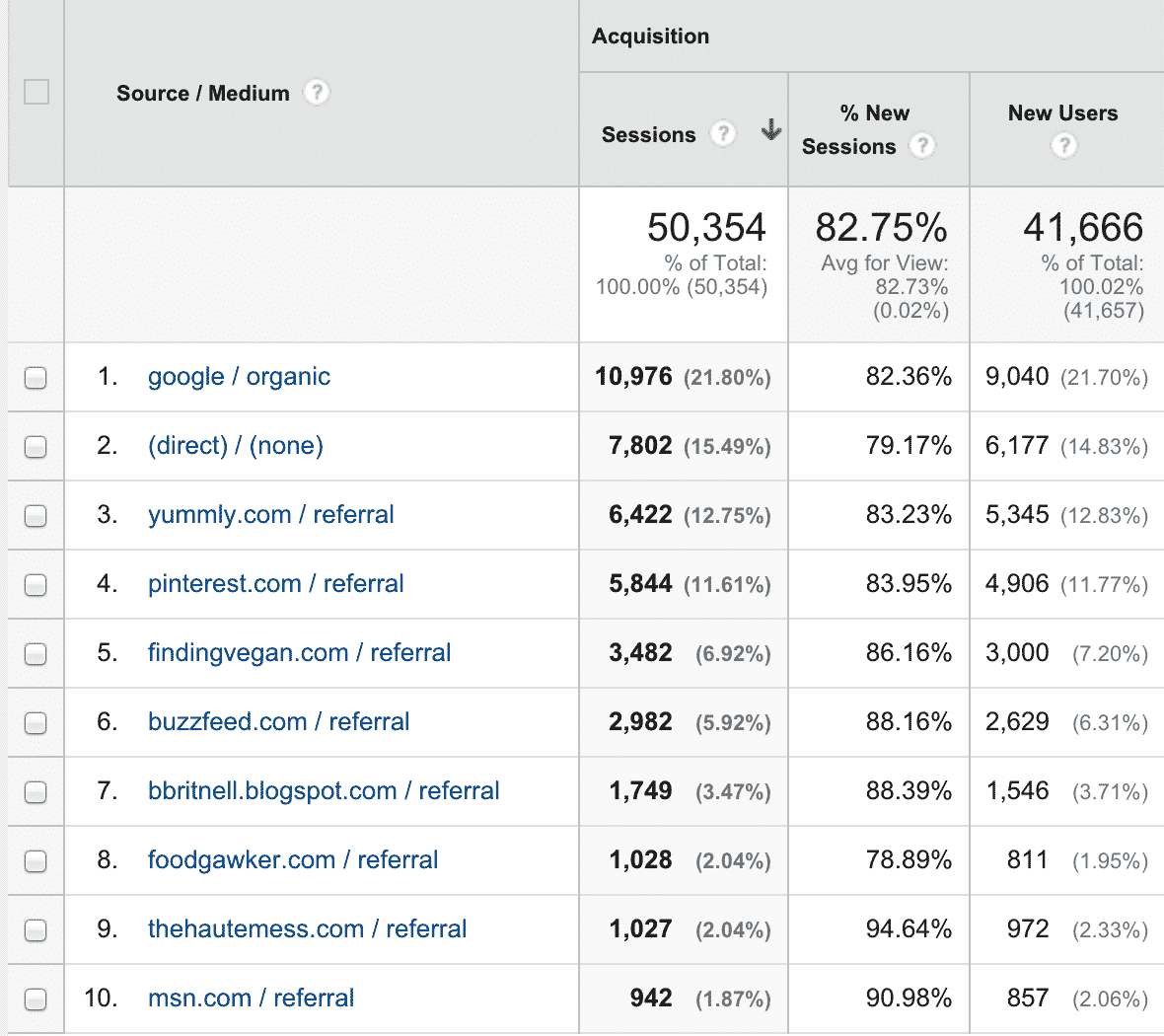Click direct new users value 6,177

(x=1017, y=446)
